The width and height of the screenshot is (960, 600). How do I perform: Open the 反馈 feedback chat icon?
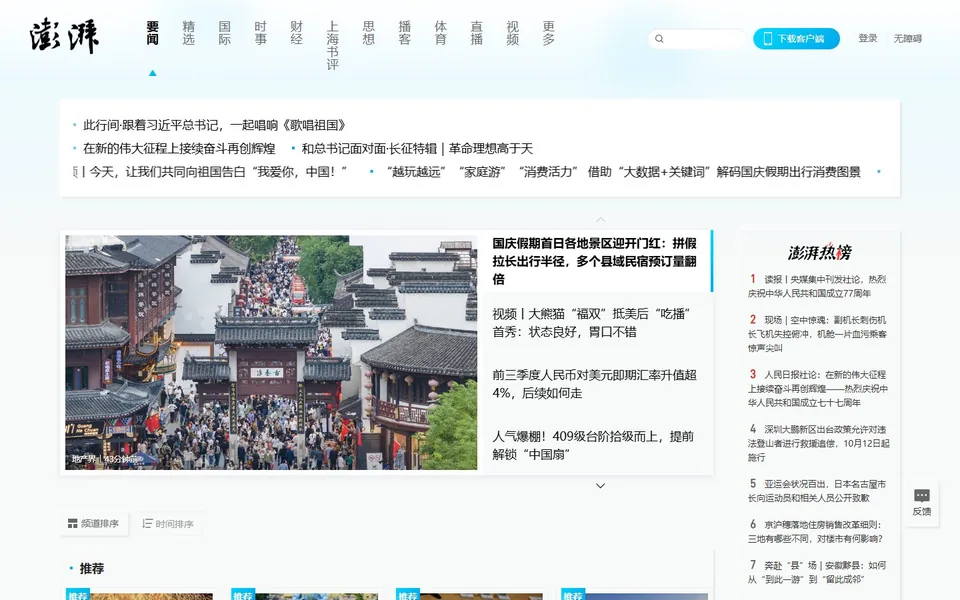(921, 495)
